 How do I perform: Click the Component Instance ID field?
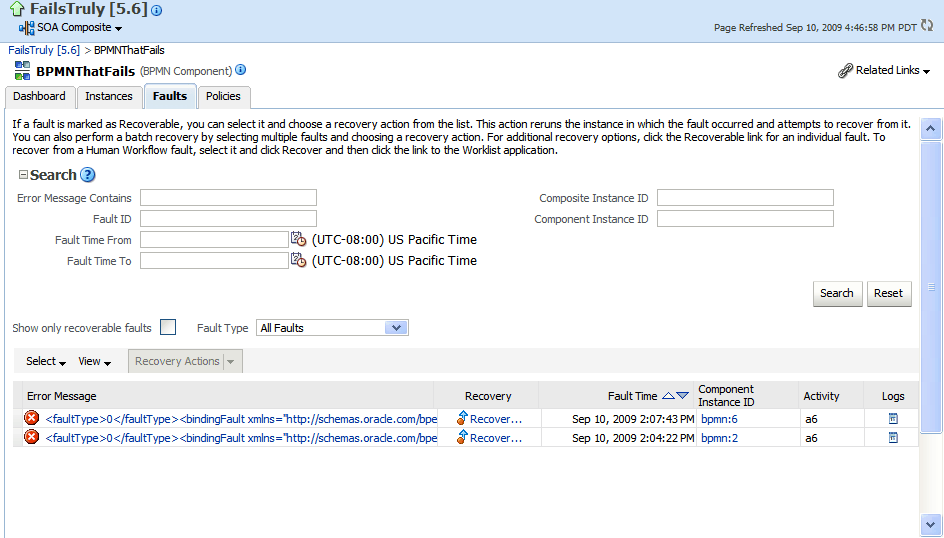(745, 218)
